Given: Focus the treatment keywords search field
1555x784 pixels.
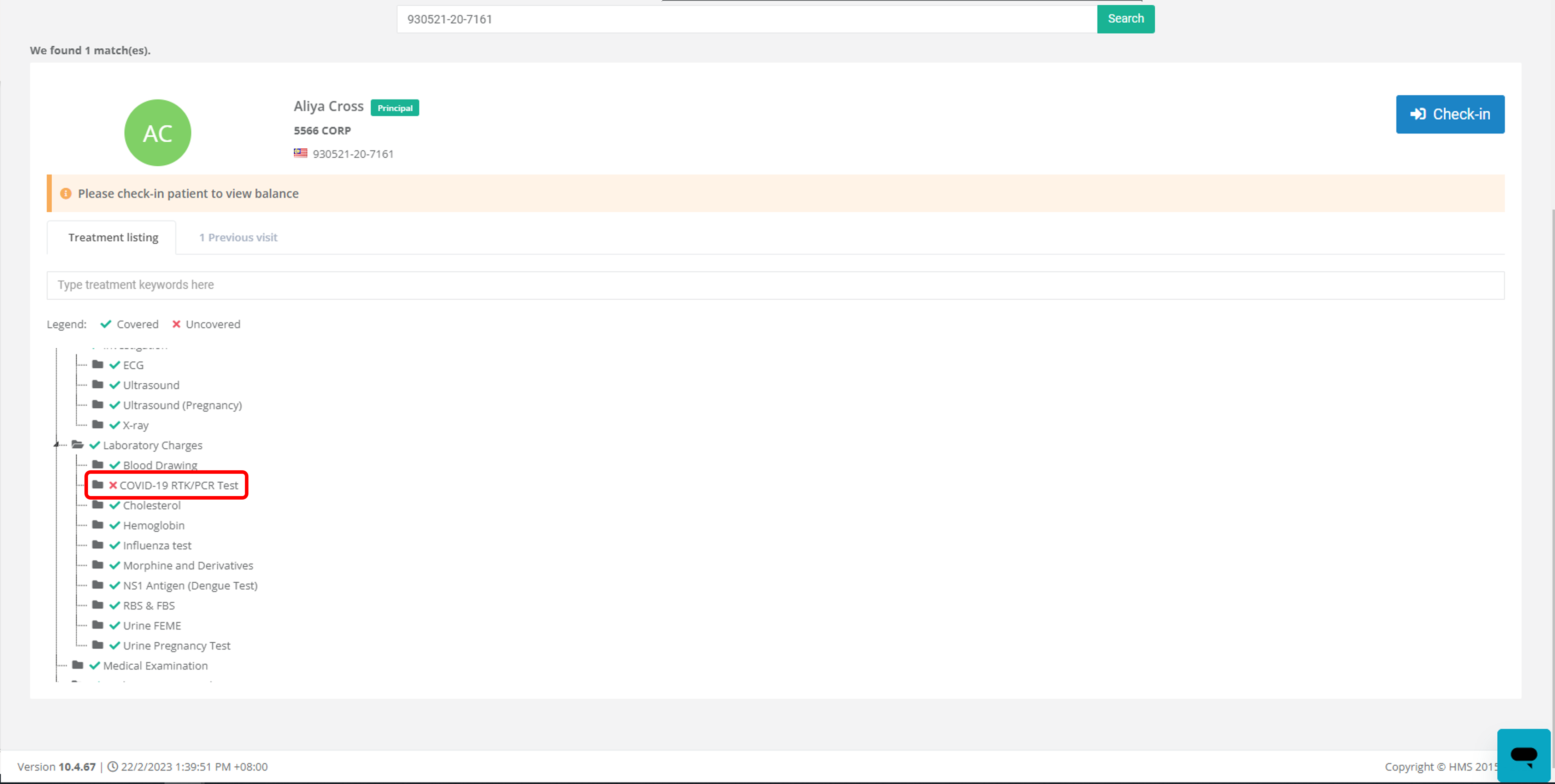Looking at the screenshot, I should [x=775, y=285].
